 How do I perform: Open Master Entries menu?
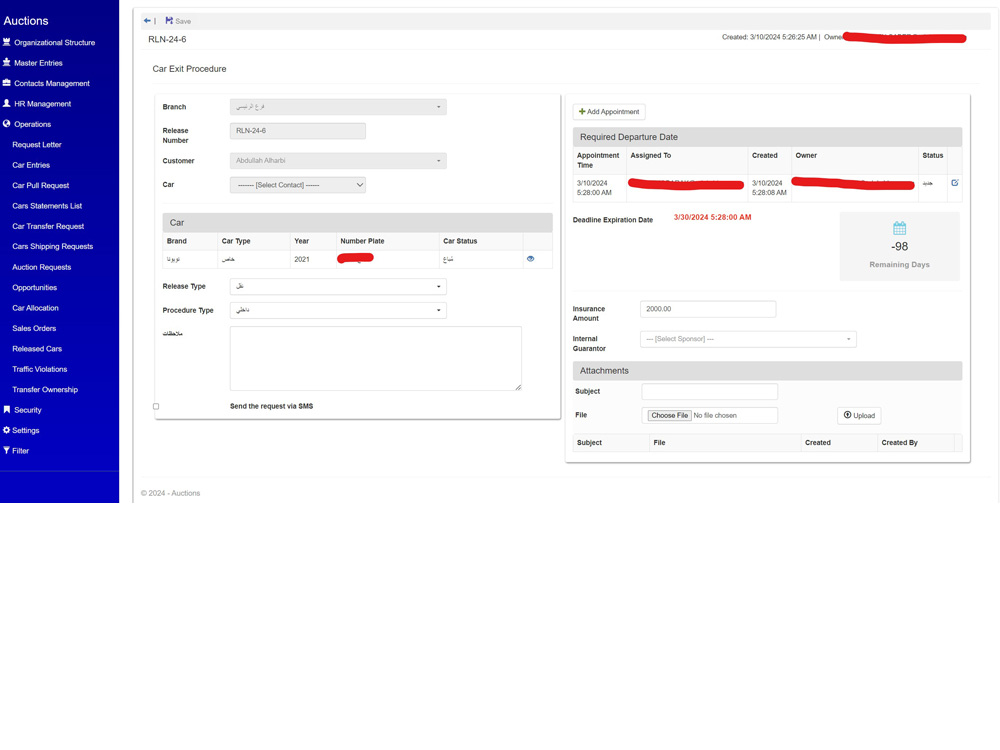coord(38,63)
